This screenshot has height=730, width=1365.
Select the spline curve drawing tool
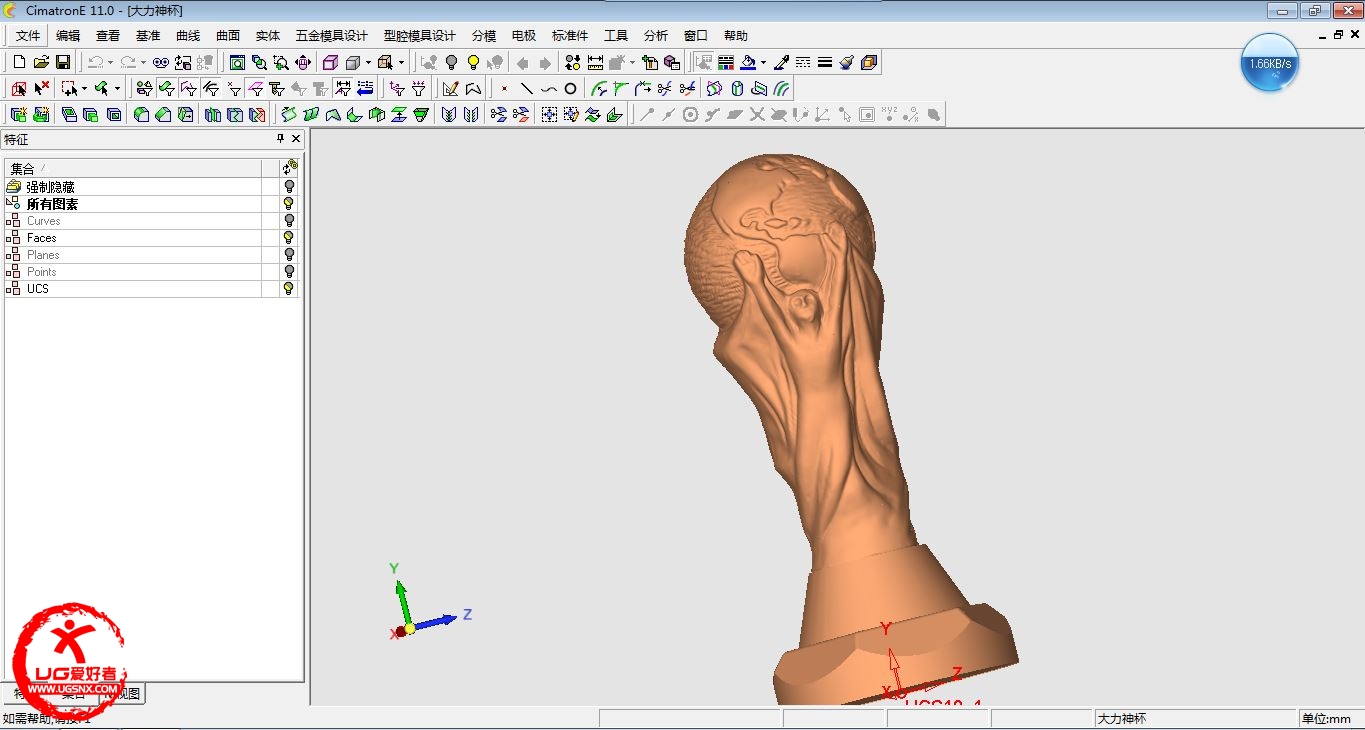point(549,88)
